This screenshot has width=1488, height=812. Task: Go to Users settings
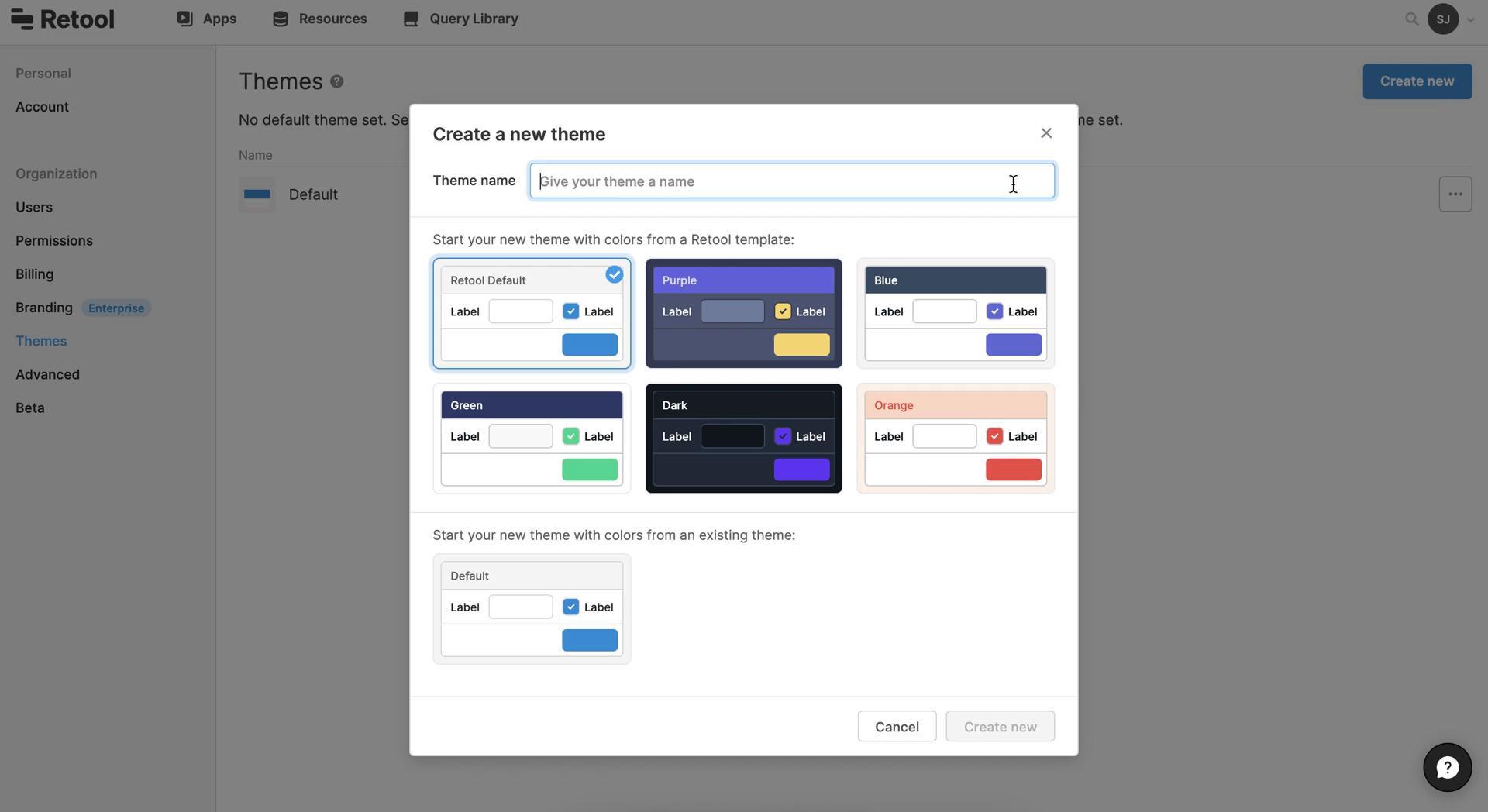pos(34,208)
